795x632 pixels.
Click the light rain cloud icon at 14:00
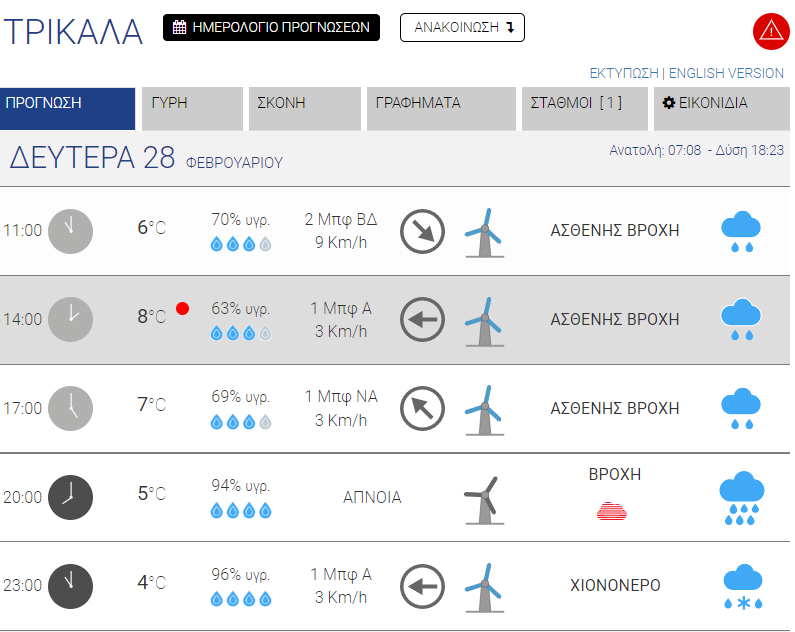(x=741, y=320)
